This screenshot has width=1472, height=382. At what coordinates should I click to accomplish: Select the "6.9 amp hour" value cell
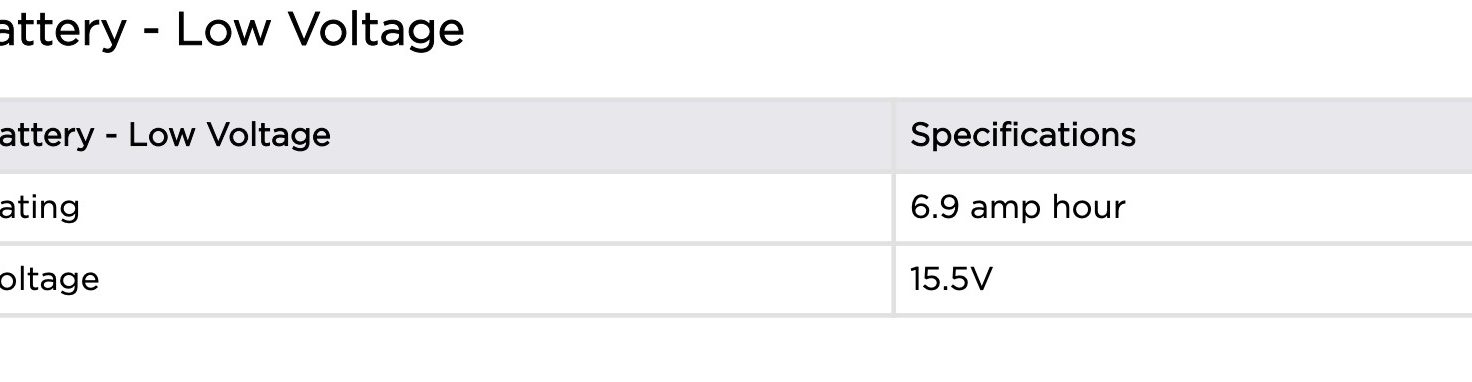pyautogui.click(x=1184, y=207)
